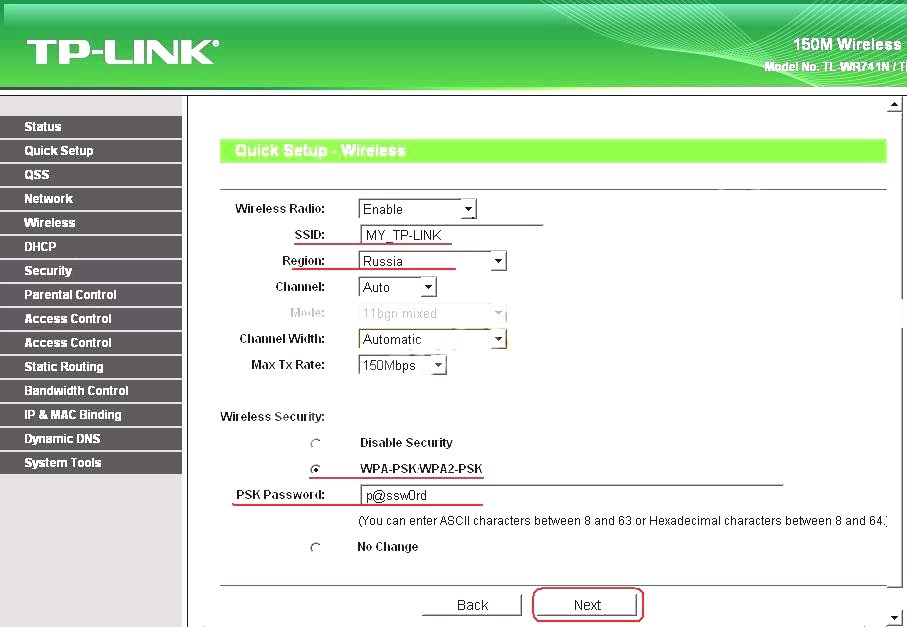Screen dimensions: 907x627
Task: Click the Max Tx Rate label
Action: coord(287,365)
